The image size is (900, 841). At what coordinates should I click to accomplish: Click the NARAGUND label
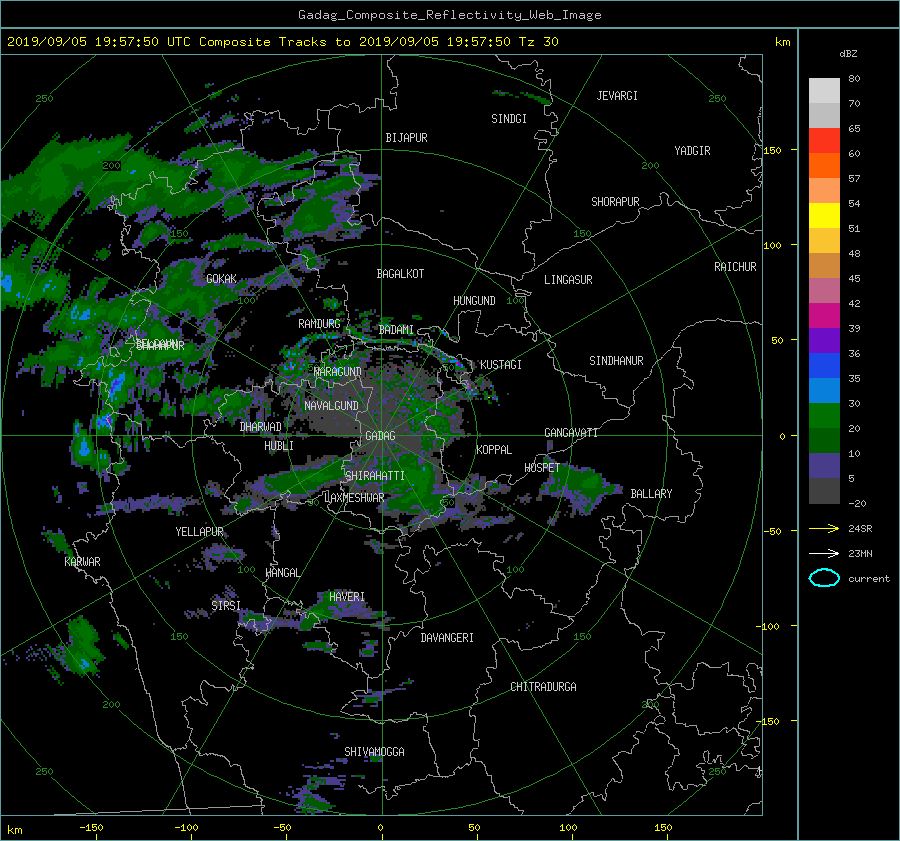338,372
